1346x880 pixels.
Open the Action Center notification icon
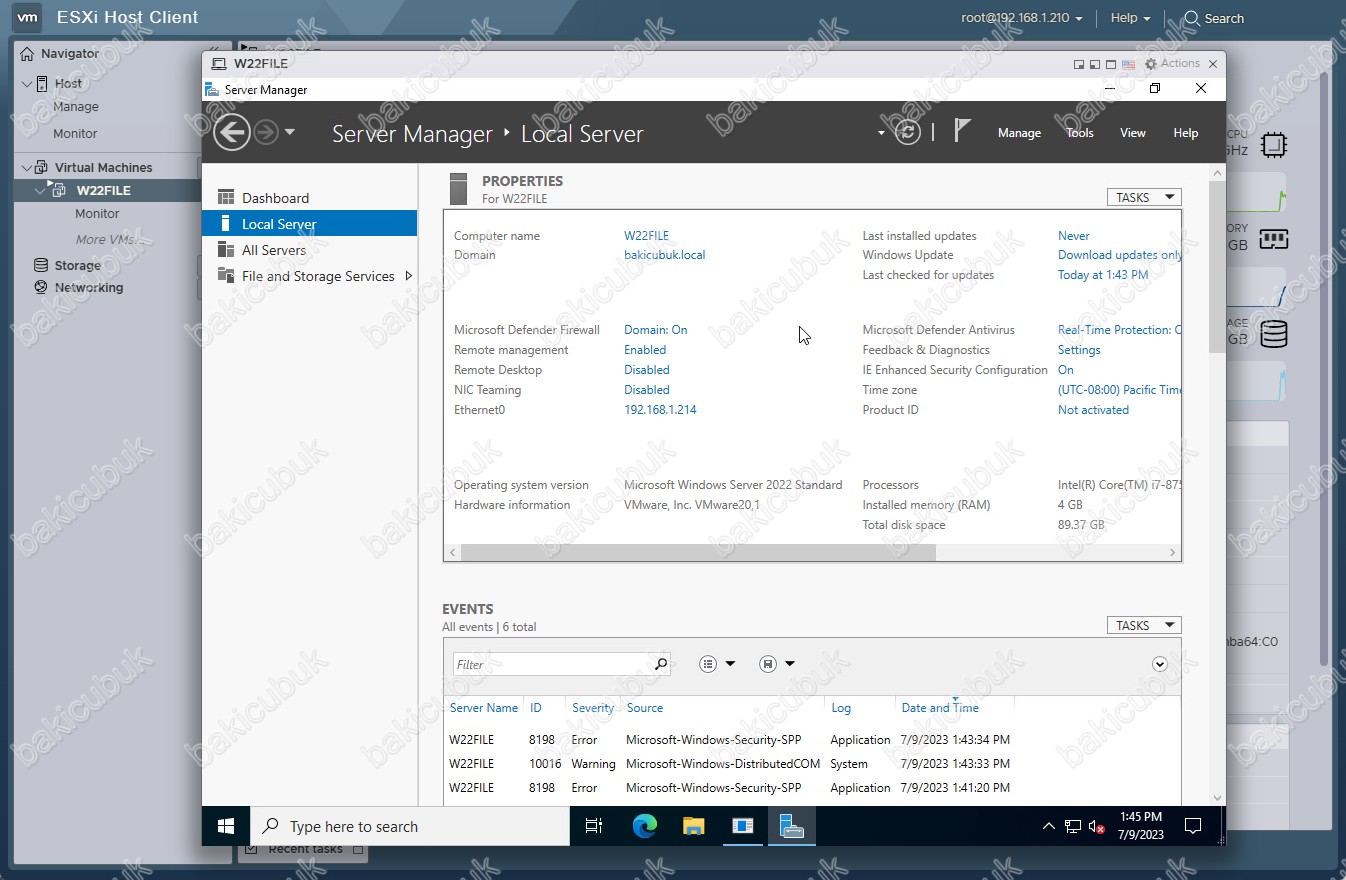point(1193,826)
